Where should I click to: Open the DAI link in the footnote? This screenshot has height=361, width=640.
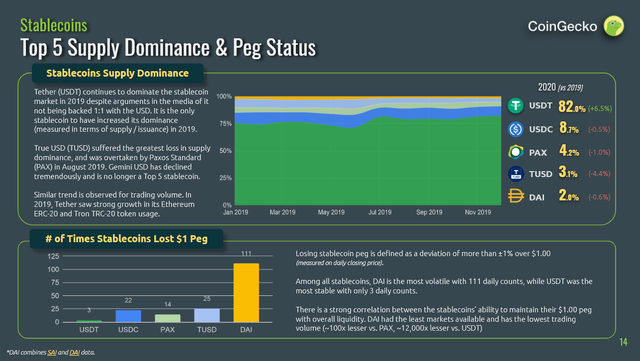click(x=74, y=352)
